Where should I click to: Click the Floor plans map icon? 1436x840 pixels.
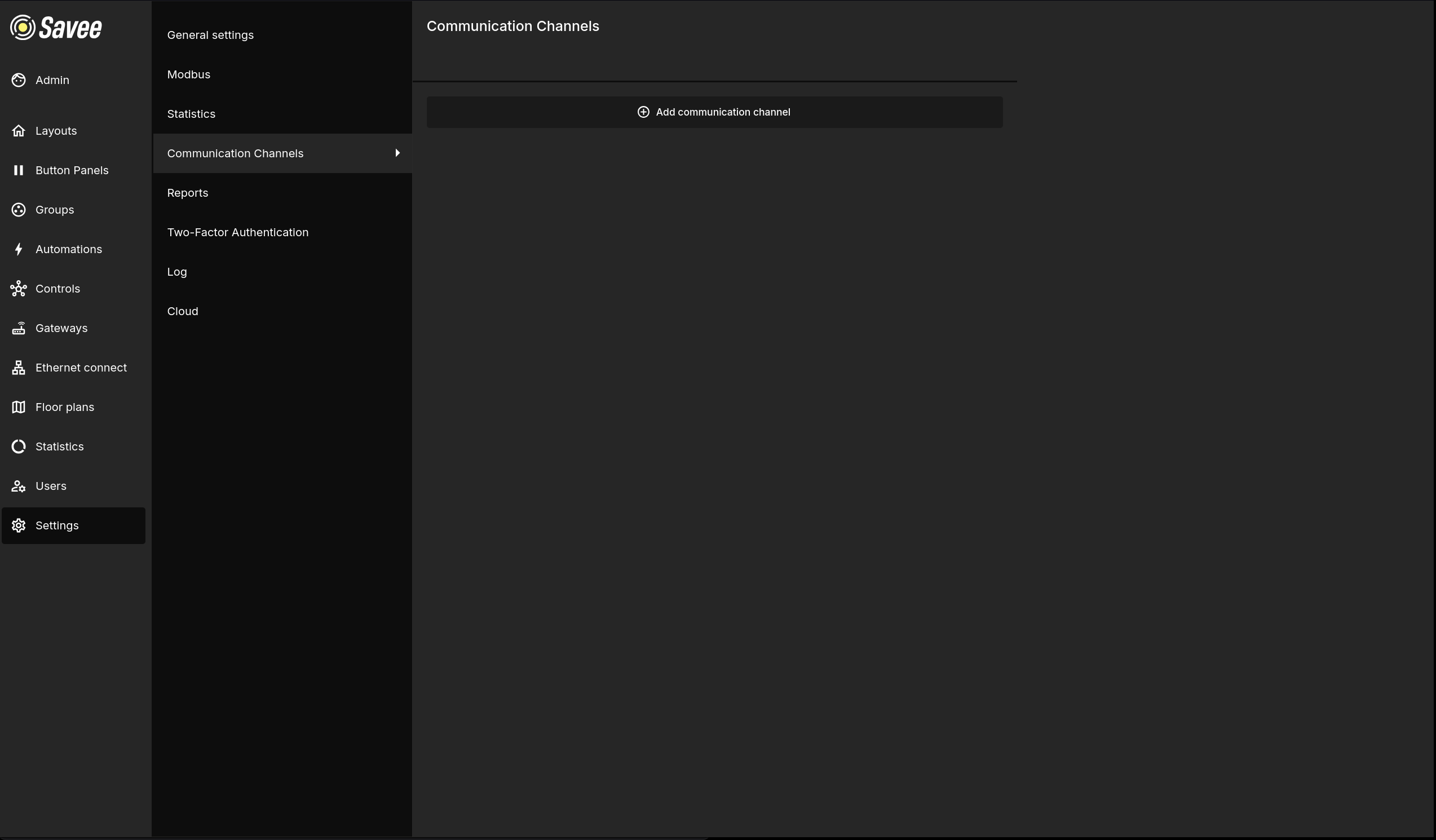coord(18,407)
